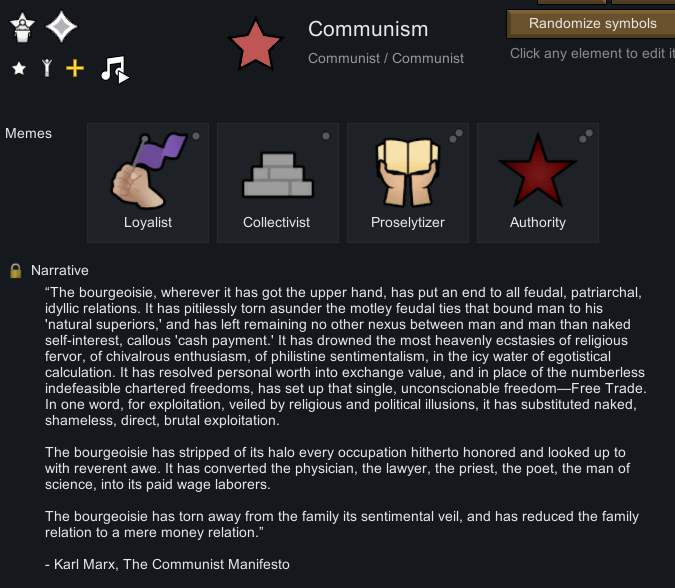Select the Collectivist meme card
The width and height of the screenshot is (675, 588).
click(x=277, y=183)
